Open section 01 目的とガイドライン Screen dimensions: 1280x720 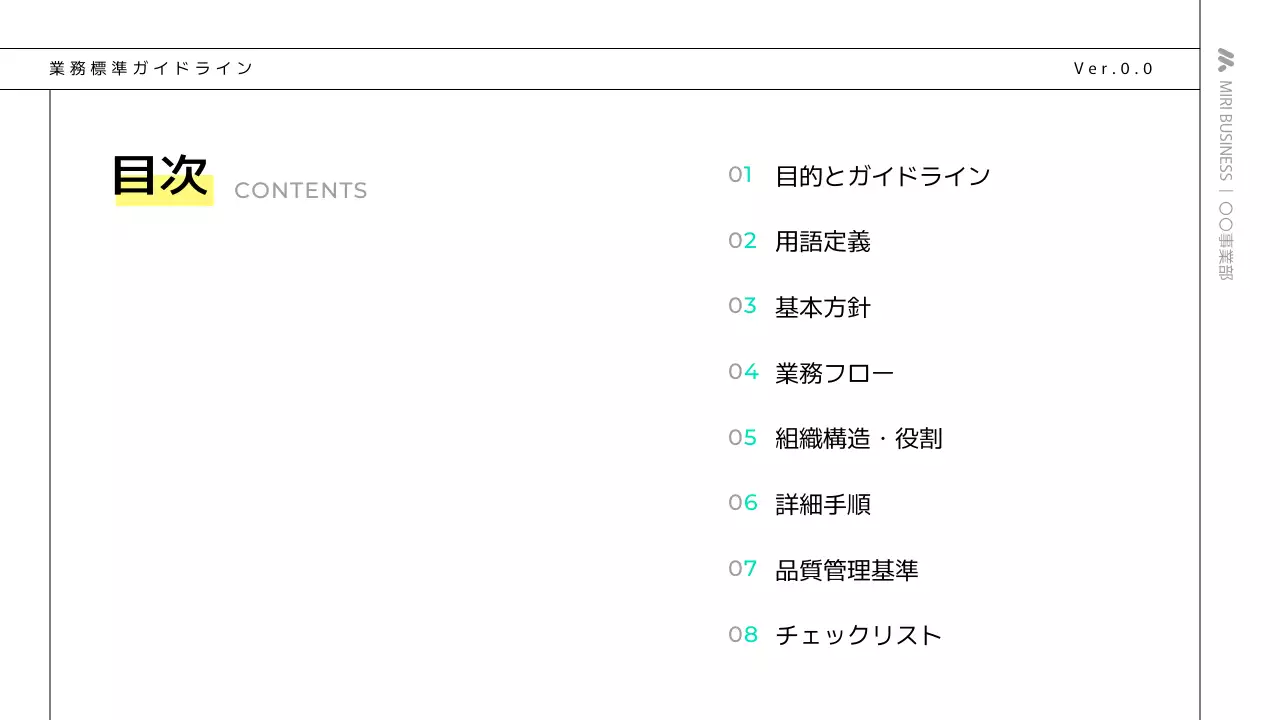click(882, 176)
